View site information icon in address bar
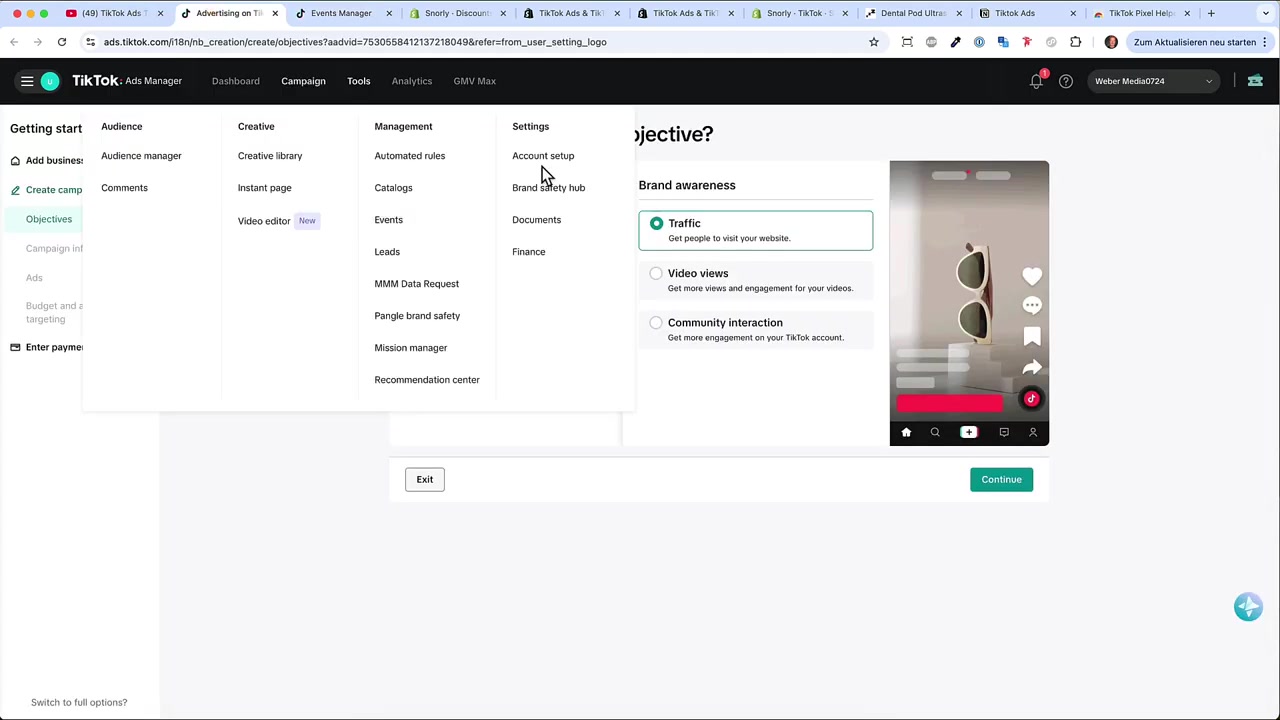The width and height of the screenshot is (1280, 720). tap(91, 42)
